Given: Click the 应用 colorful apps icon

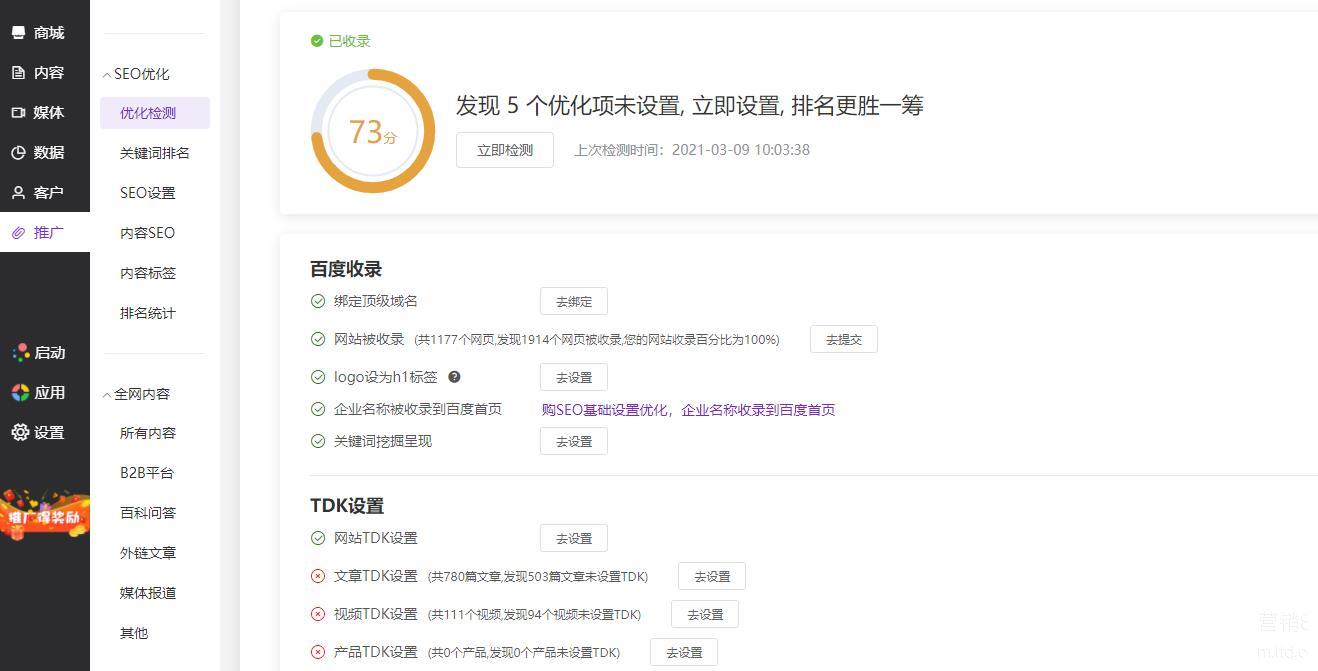Looking at the screenshot, I should tap(20, 393).
